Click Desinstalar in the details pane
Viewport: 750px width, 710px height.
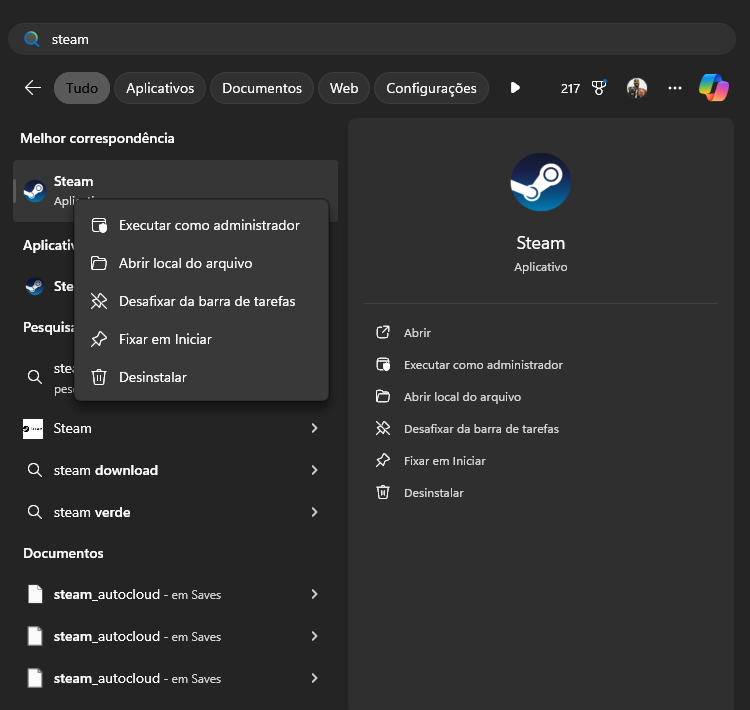433,493
